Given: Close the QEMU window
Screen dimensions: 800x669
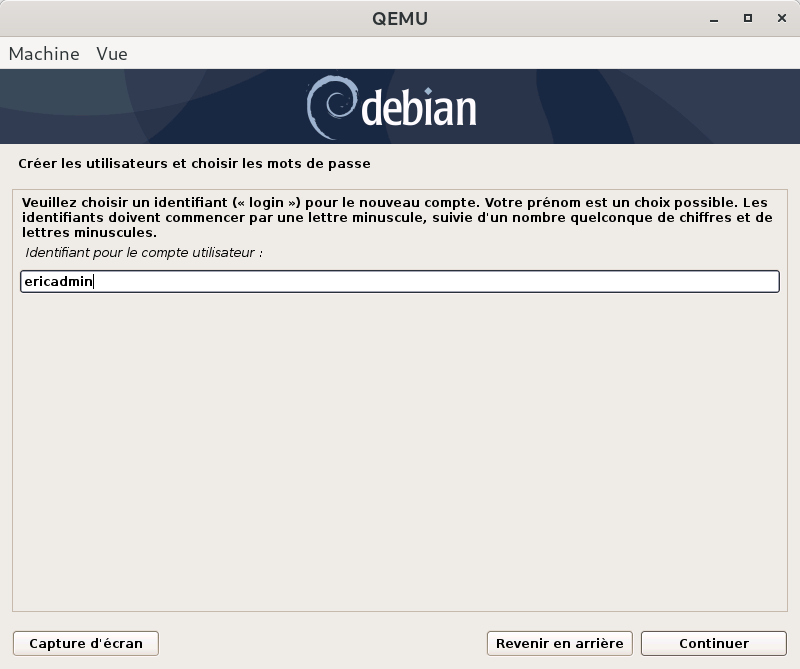Looking at the screenshot, I should pos(777,18).
